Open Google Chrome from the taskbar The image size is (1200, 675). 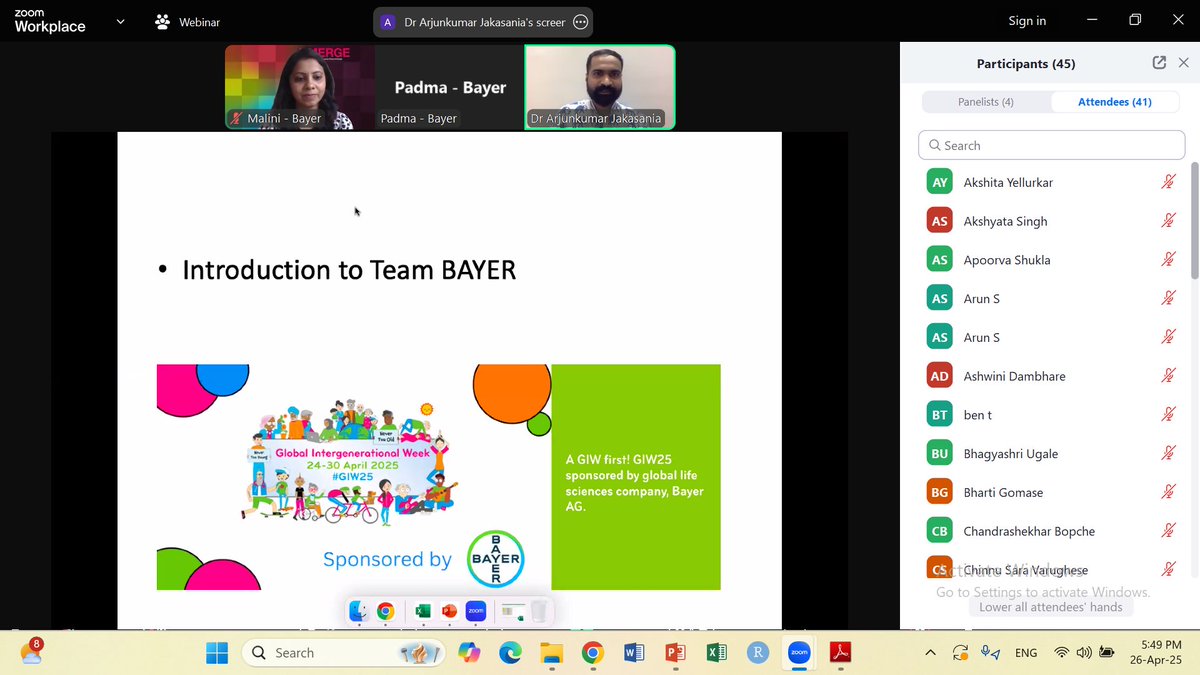[593, 653]
